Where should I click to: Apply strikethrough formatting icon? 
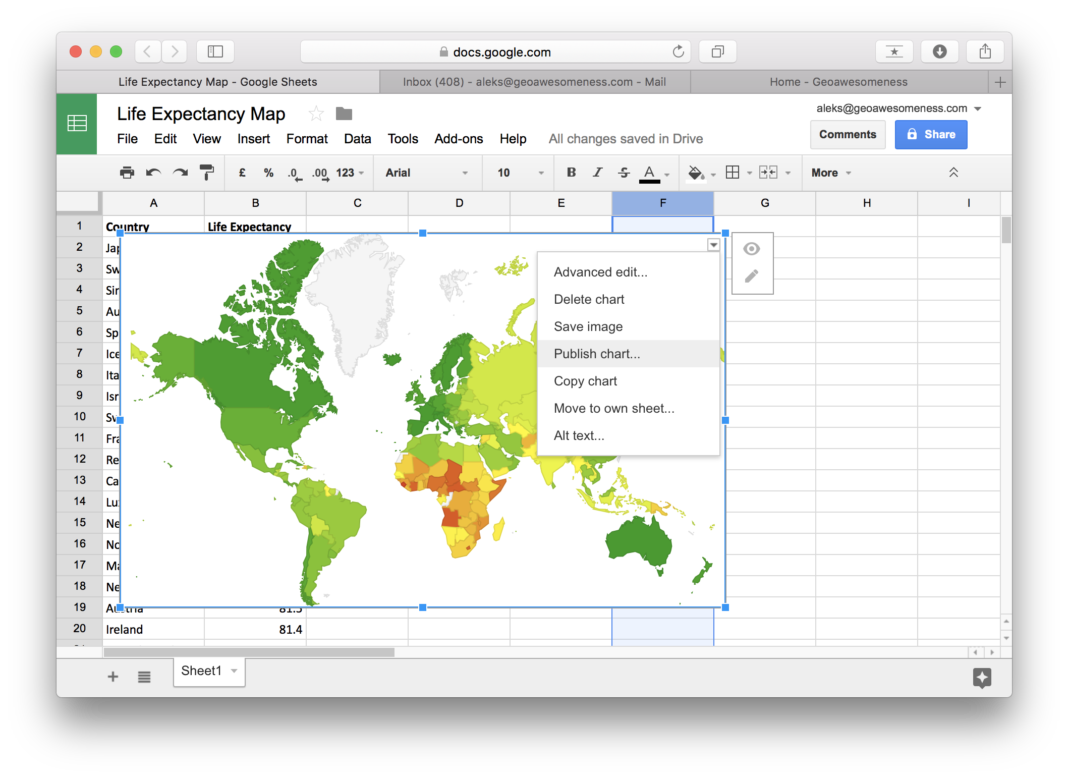click(x=624, y=173)
